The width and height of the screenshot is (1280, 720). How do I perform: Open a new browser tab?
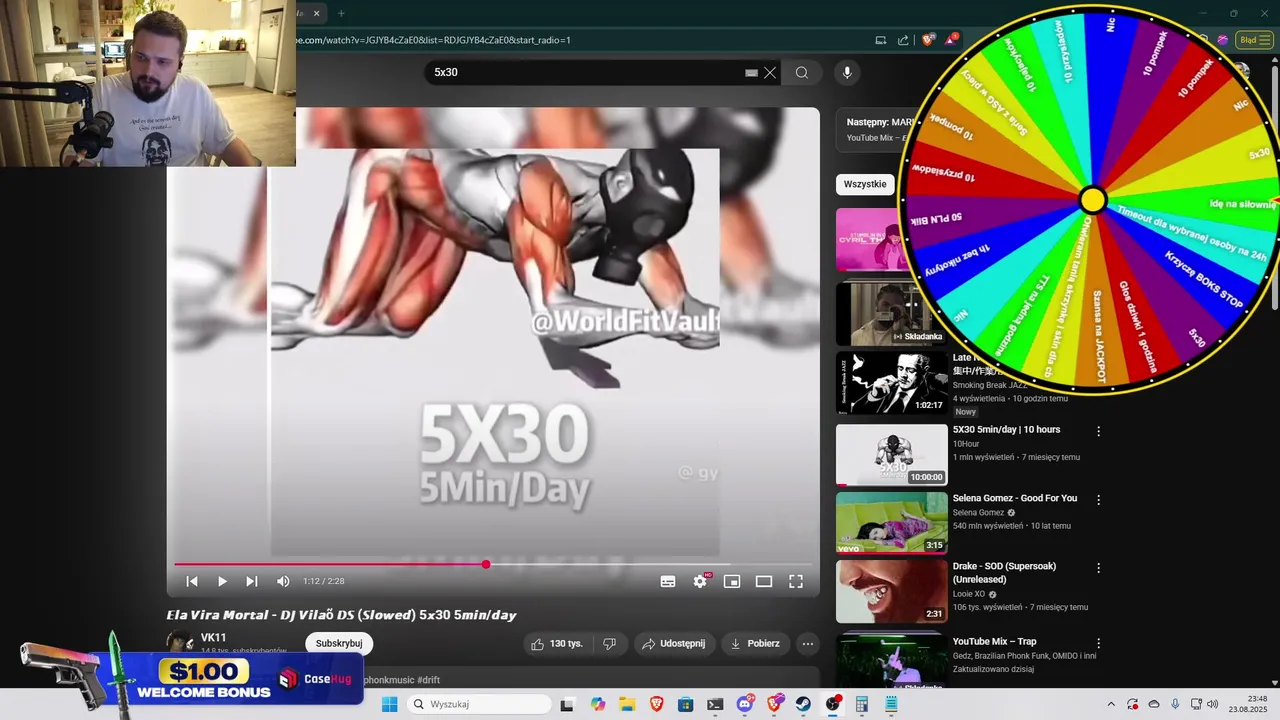tap(341, 13)
